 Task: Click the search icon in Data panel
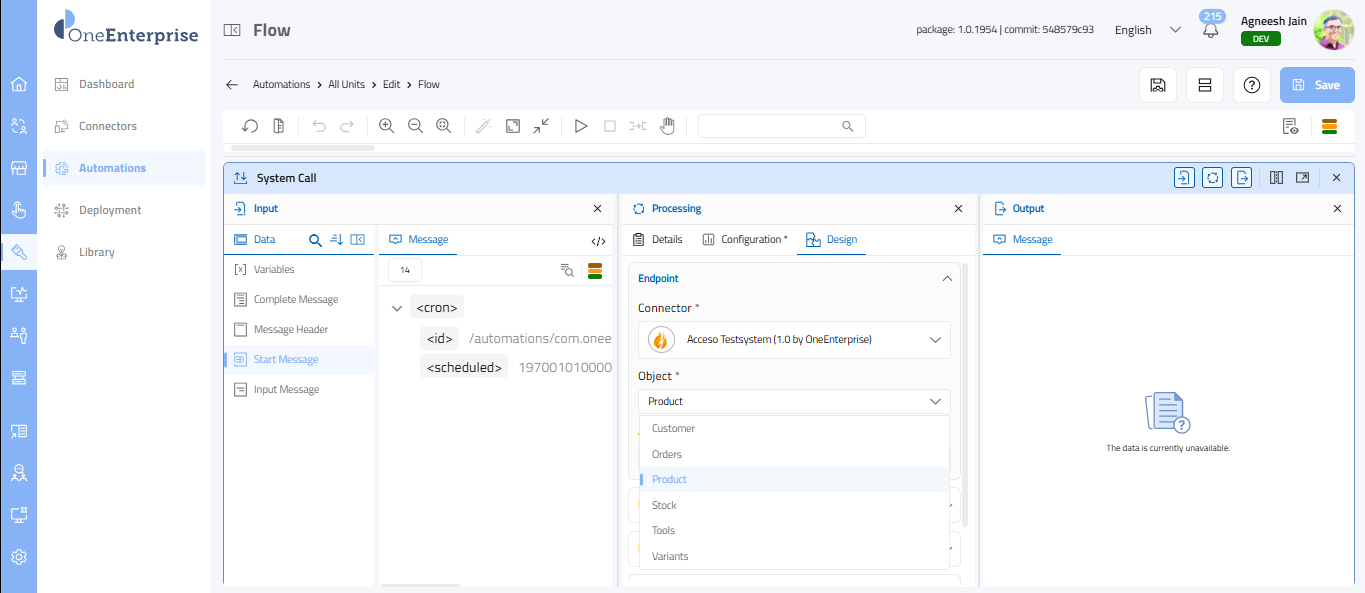(315, 240)
